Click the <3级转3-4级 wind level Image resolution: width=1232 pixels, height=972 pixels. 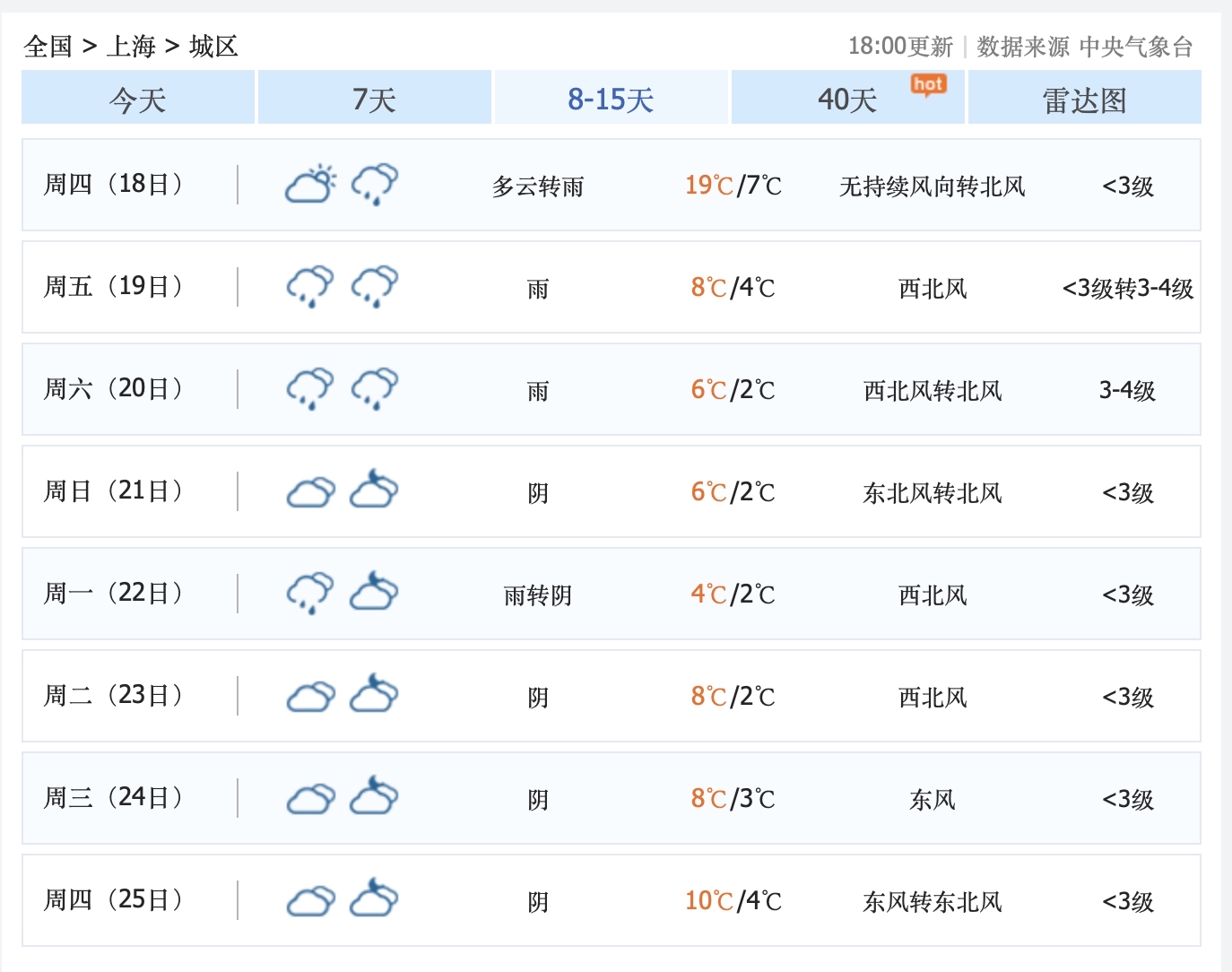click(1128, 289)
